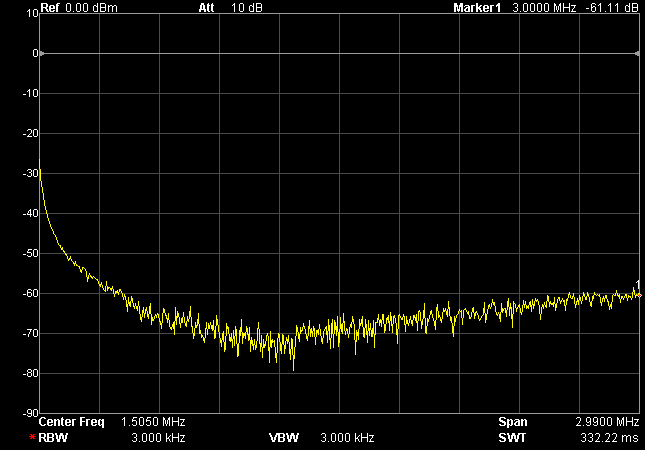Click the 10 y-axis scale label
Image resolution: width=645 pixels, height=450 pixels.
click(32, 14)
